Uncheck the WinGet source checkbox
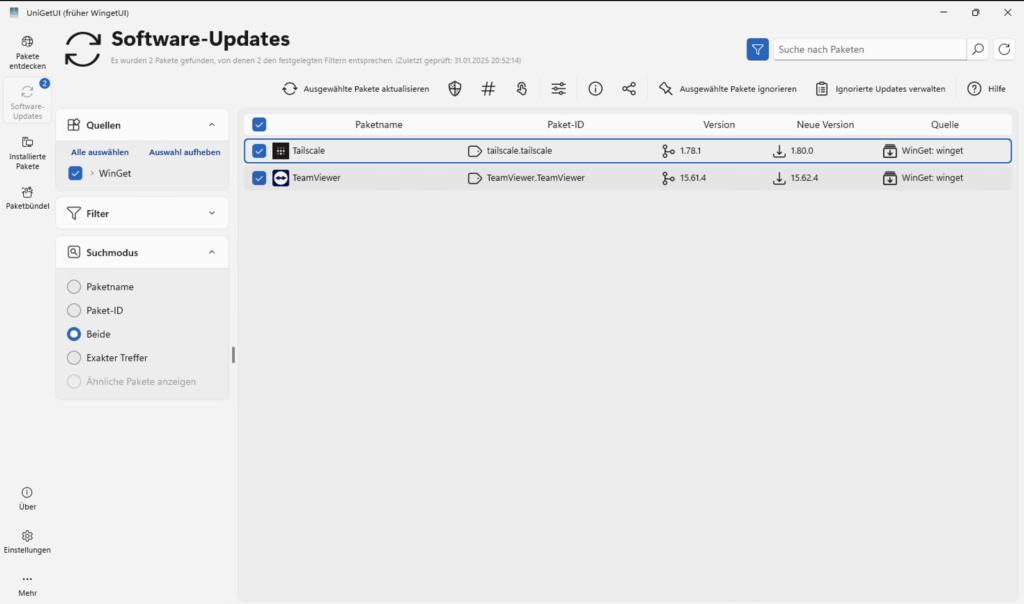Screen dimensions: 1024x604 click(75, 173)
